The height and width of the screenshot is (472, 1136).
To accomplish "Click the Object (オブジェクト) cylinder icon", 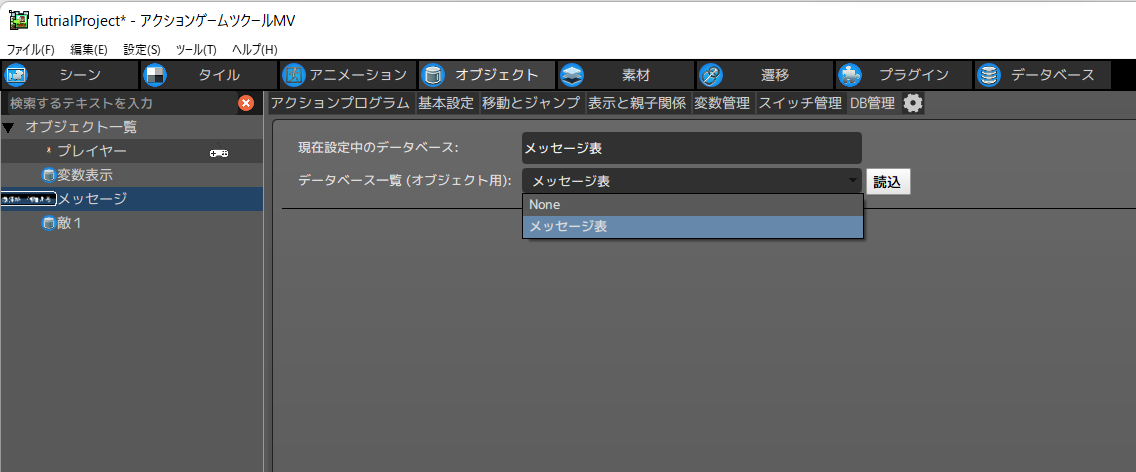I will (433, 75).
